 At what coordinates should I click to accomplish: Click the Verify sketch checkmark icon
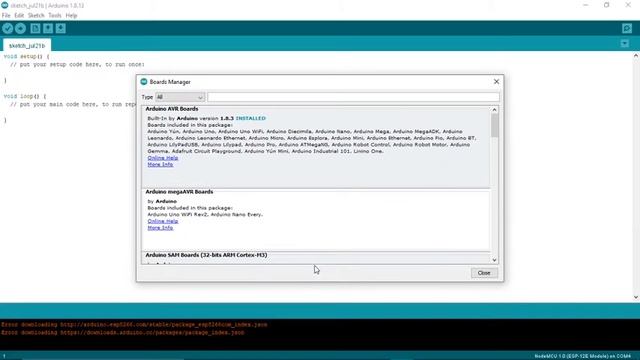pos(8,28)
